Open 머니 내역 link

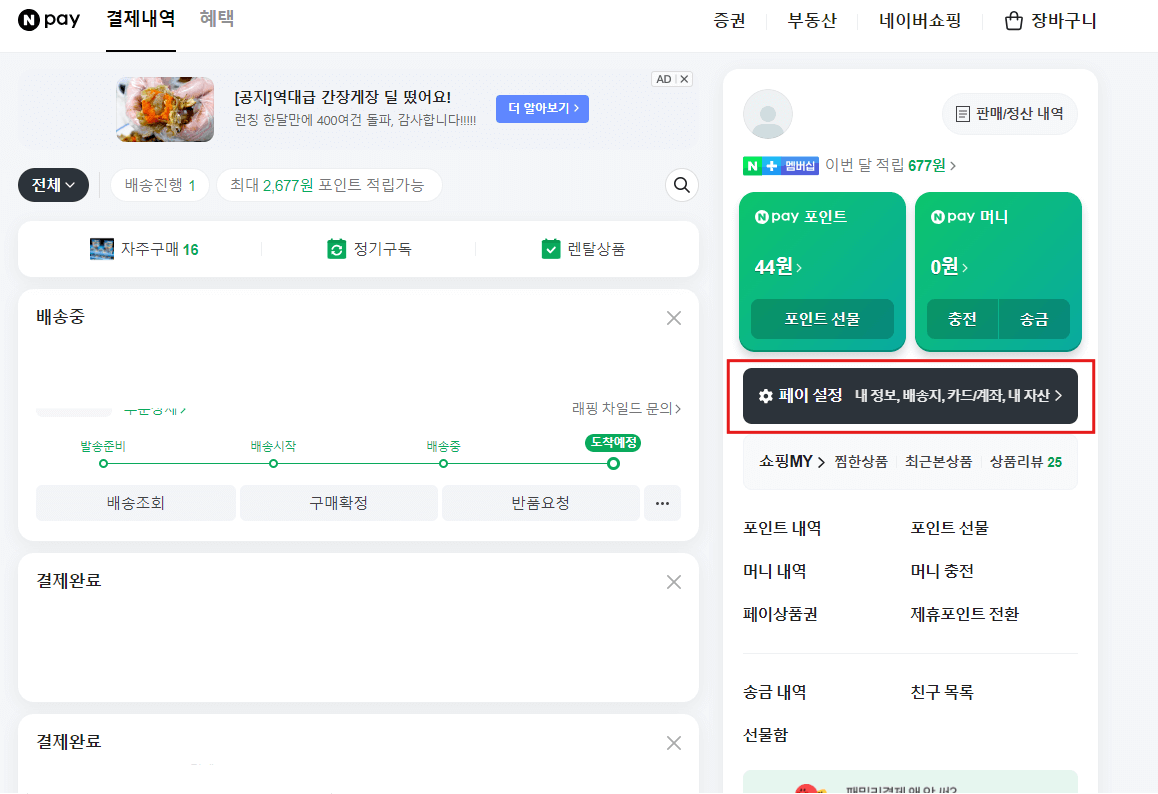click(x=775, y=571)
